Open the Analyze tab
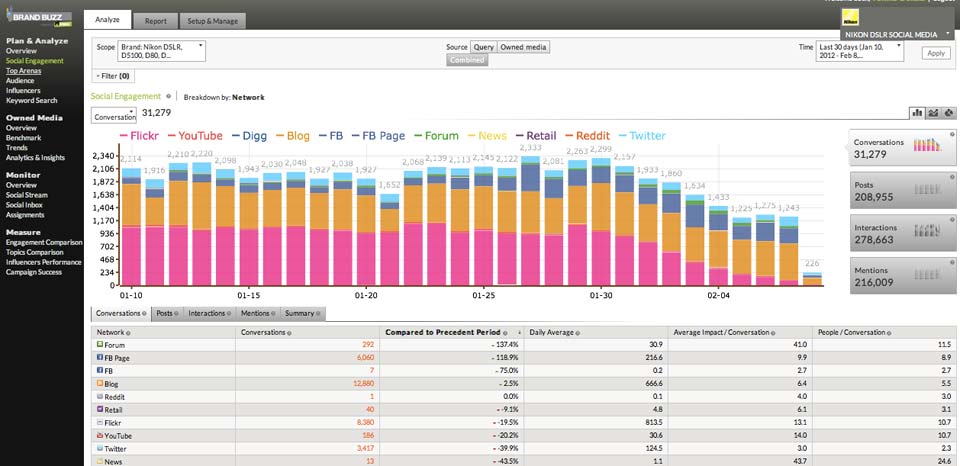The image size is (960, 466). [x=107, y=20]
